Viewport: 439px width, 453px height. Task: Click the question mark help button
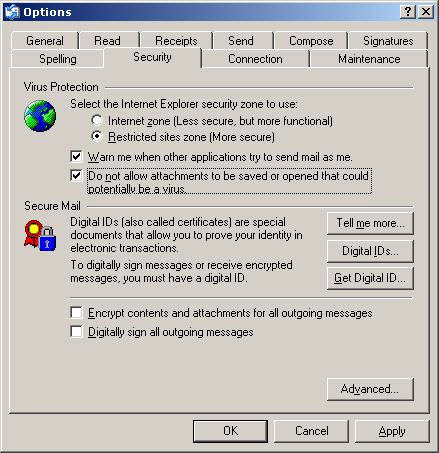pos(408,12)
